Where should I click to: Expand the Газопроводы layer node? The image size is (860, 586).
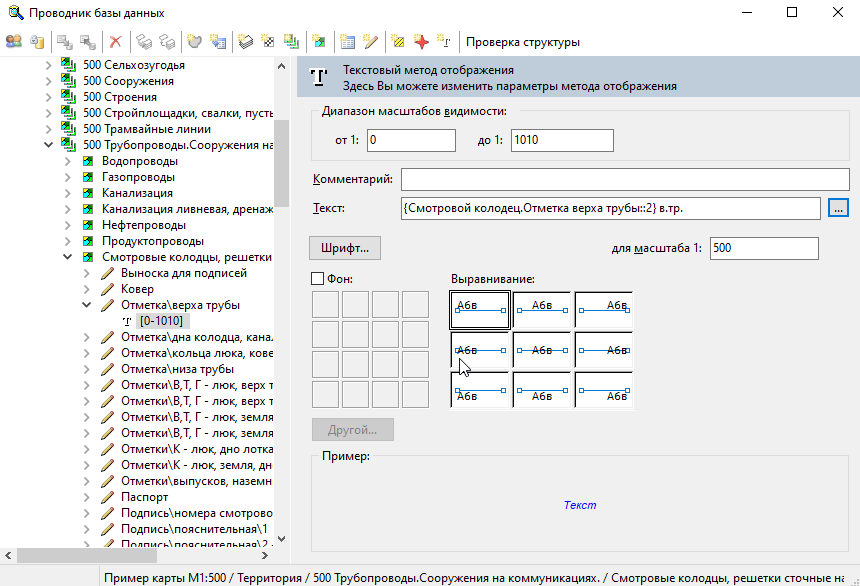click(x=67, y=177)
